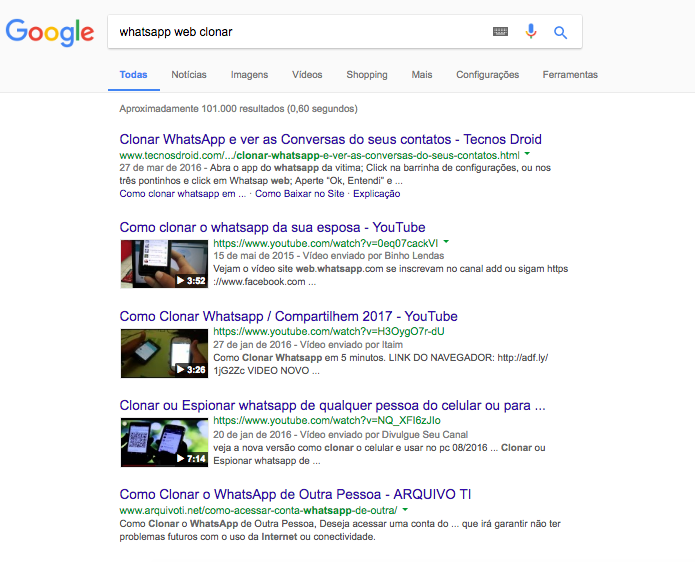Select the Todas tab
Viewport: 695px width, 562px height.
pyautogui.click(x=133, y=74)
